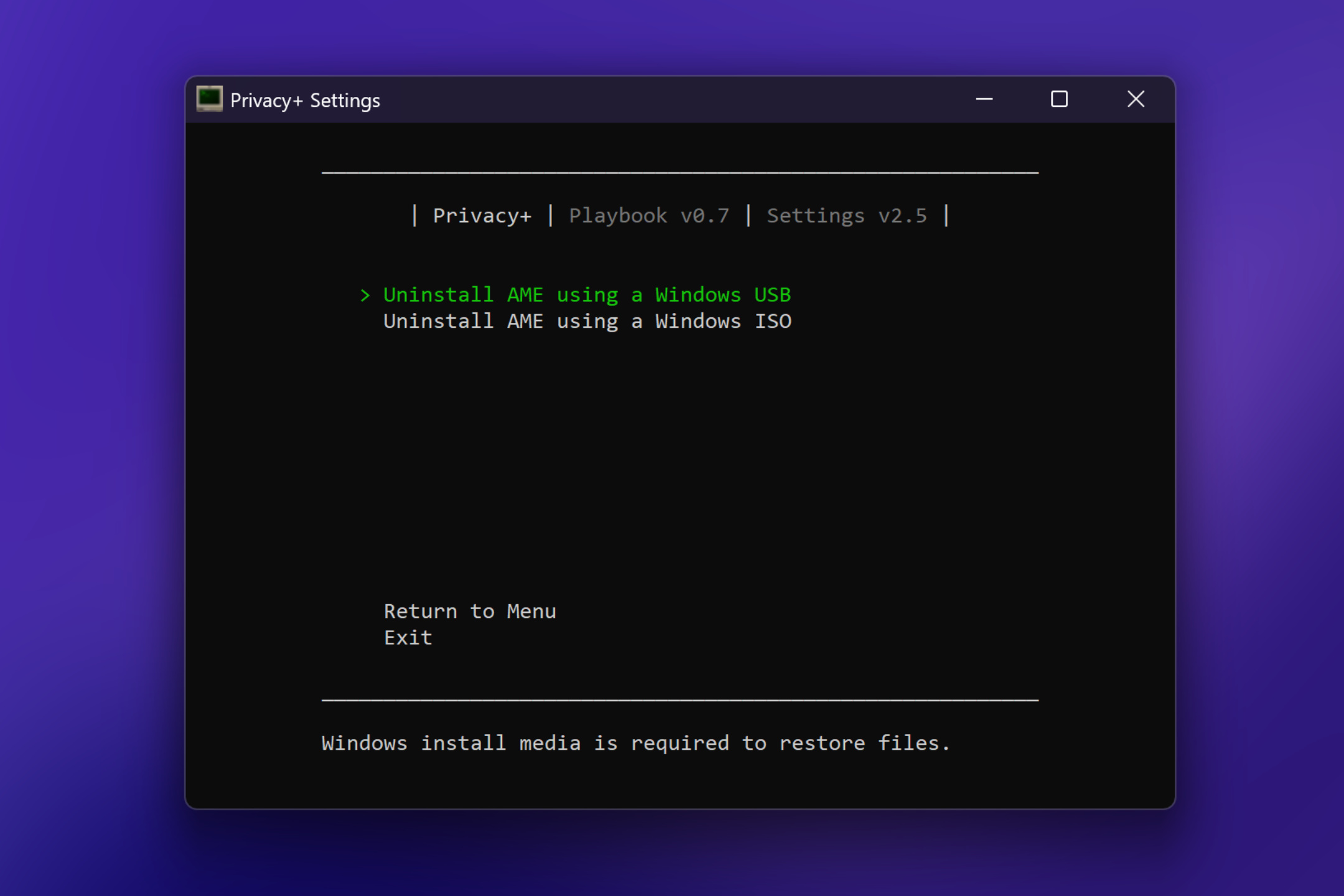Click the Settings v2.5 header text
The height and width of the screenshot is (896, 1344).
point(847,216)
